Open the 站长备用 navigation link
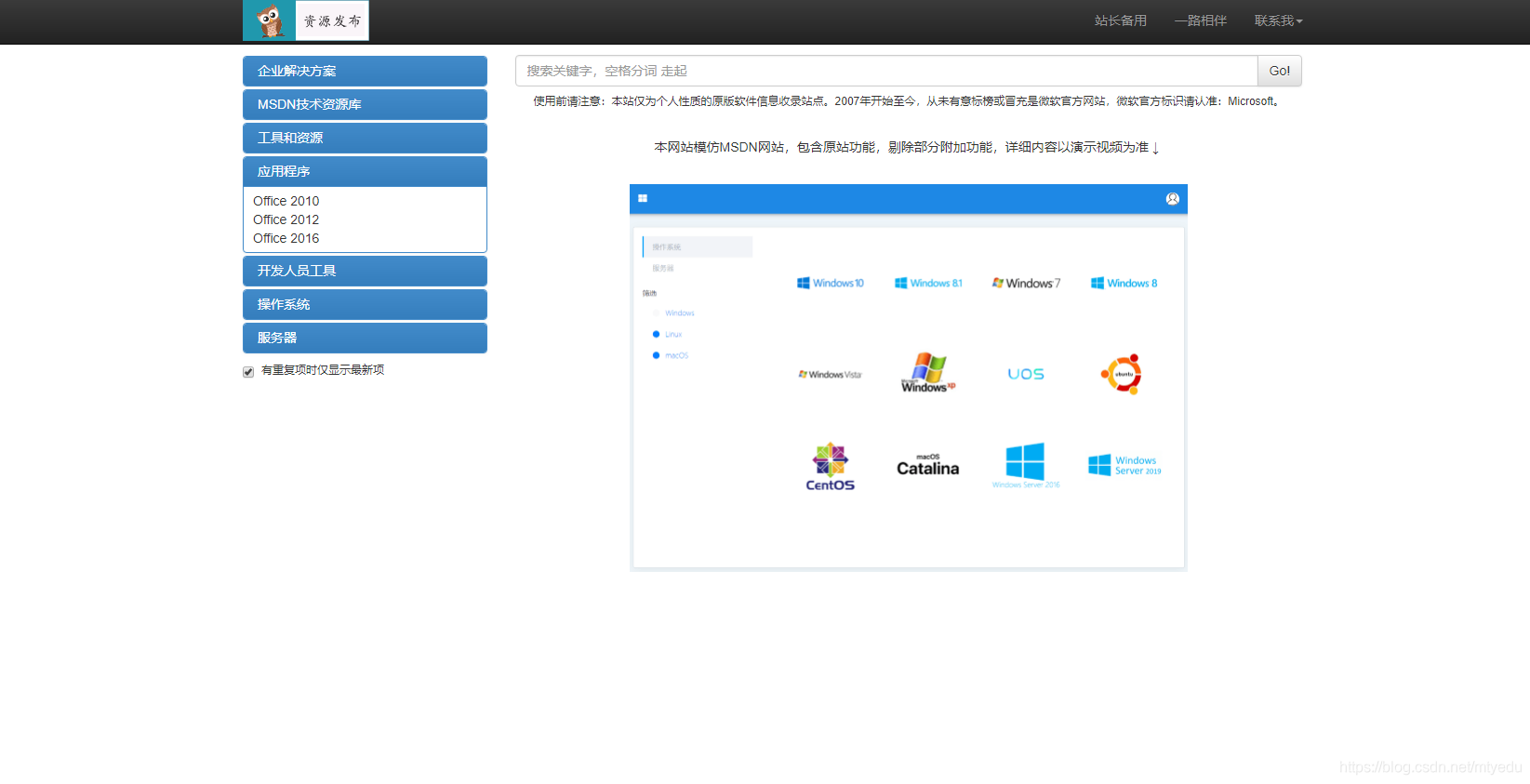 [1121, 20]
